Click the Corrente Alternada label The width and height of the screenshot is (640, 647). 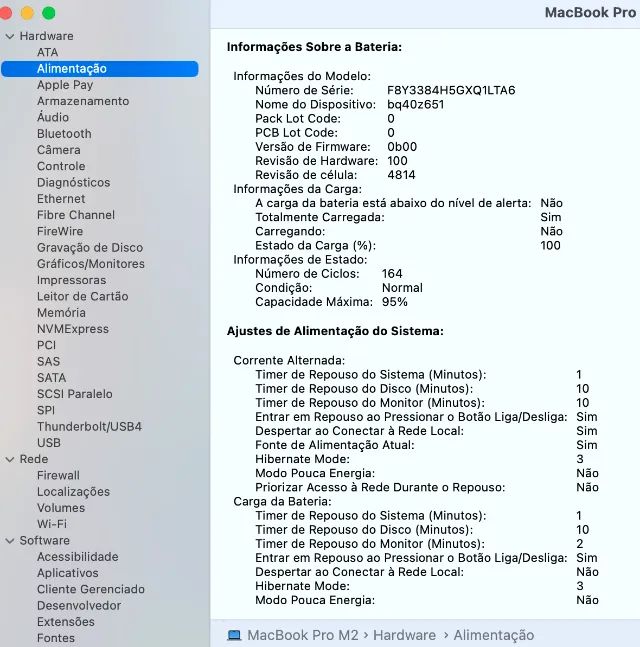[289, 361]
